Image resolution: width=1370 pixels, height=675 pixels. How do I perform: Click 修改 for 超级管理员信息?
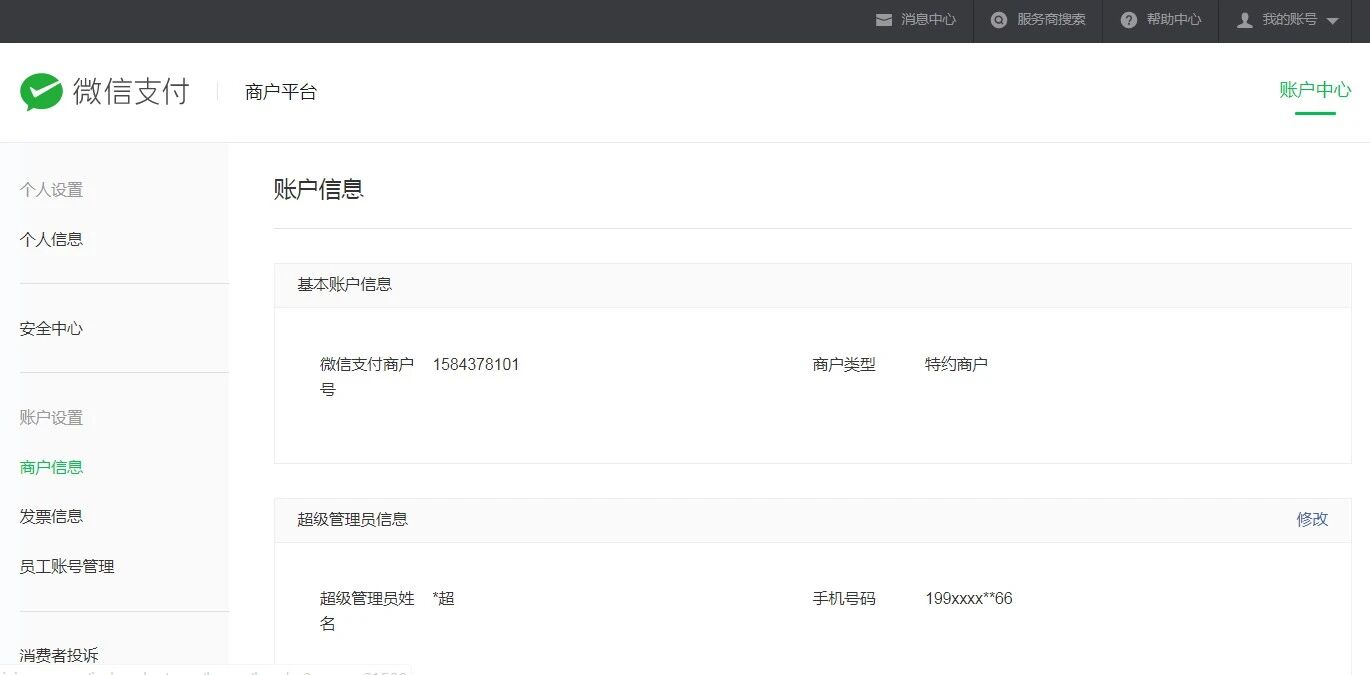tap(1313, 519)
